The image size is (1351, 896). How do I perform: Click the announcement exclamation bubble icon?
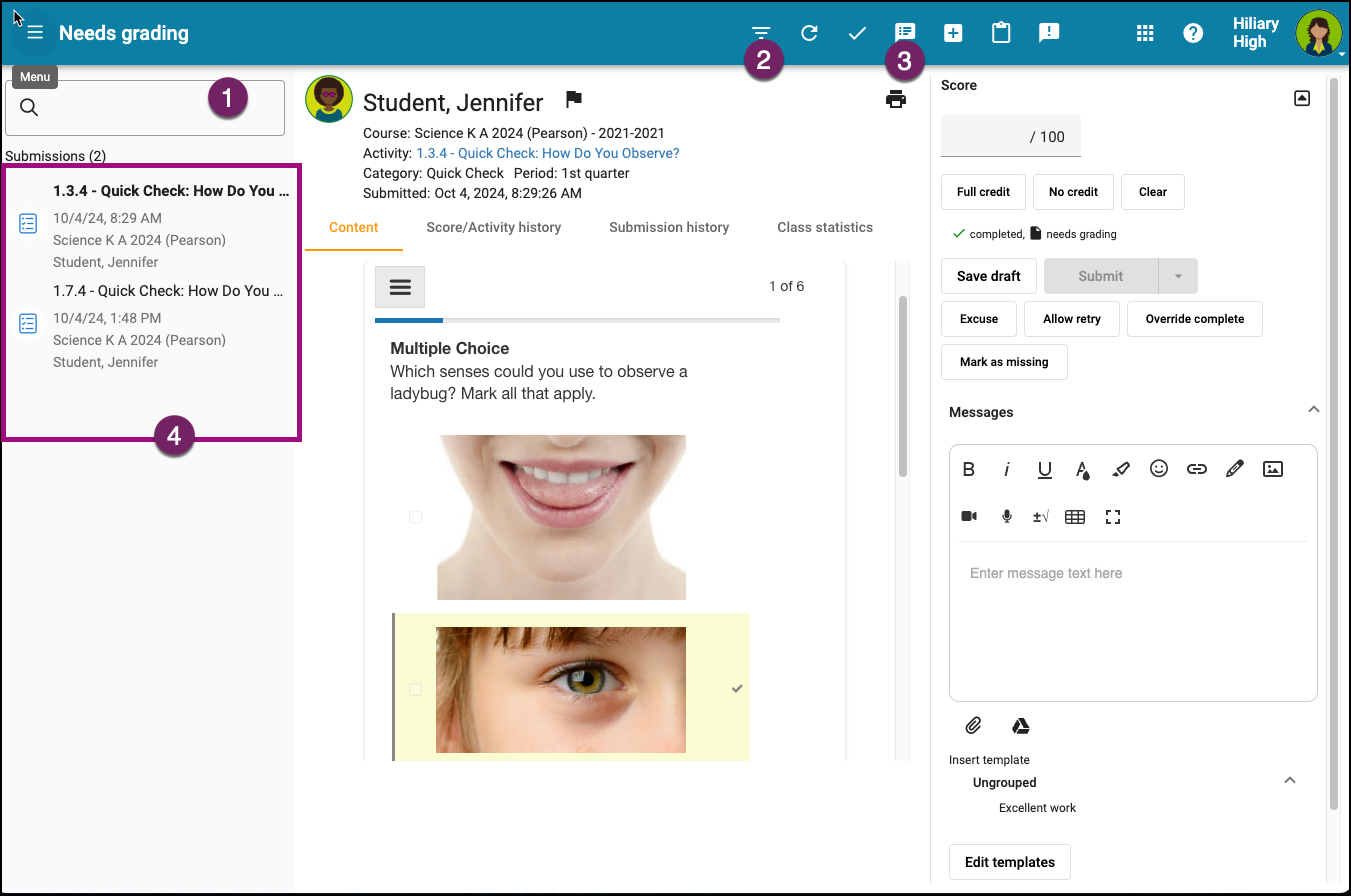click(x=1049, y=33)
